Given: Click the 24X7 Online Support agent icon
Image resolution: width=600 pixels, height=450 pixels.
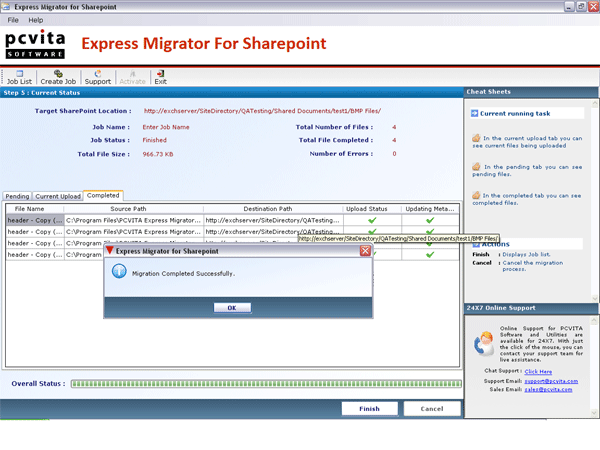Looking at the screenshot, I should [x=482, y=344].
